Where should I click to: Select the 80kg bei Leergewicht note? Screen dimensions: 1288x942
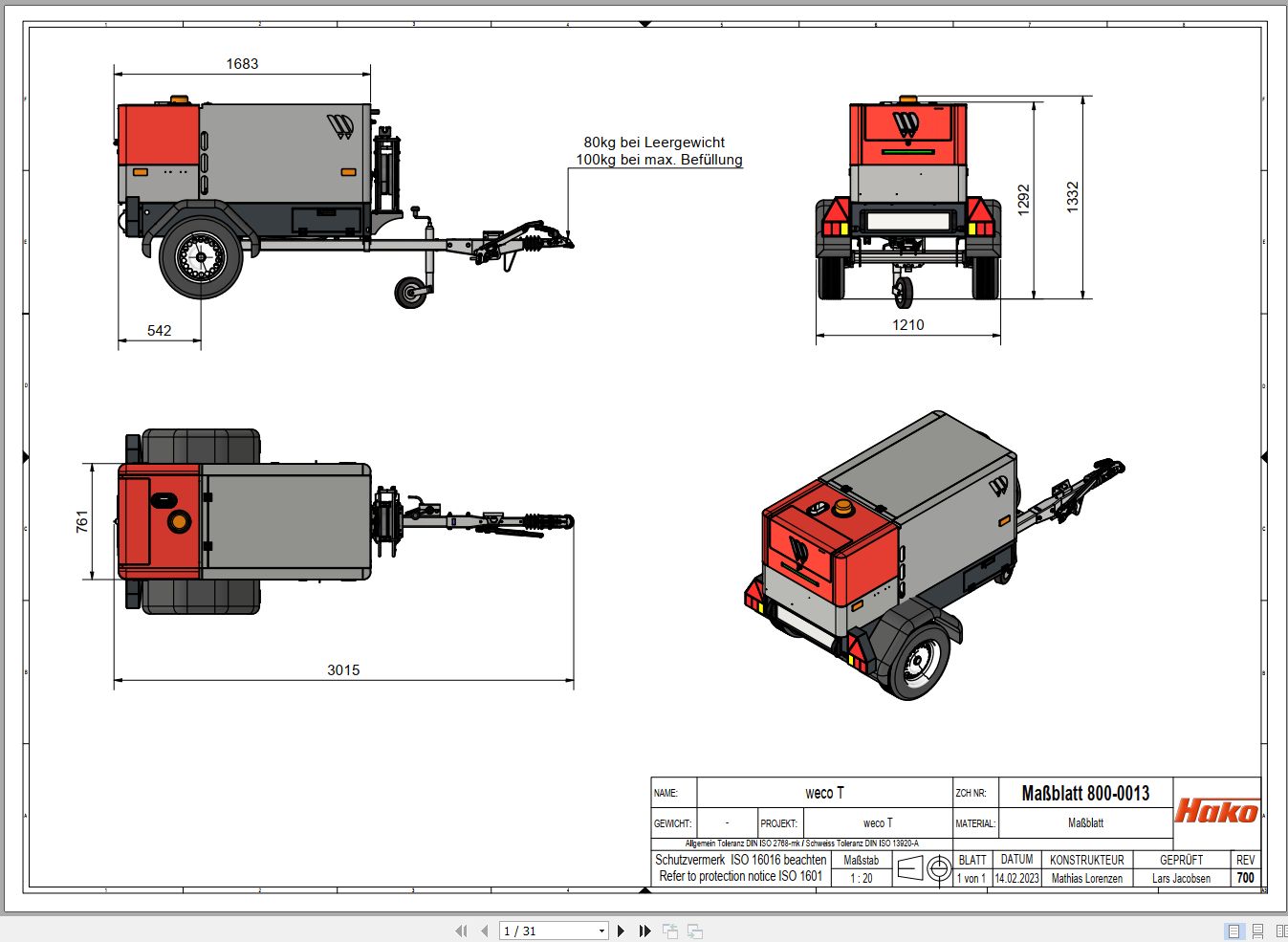click(x=654, y=142)
